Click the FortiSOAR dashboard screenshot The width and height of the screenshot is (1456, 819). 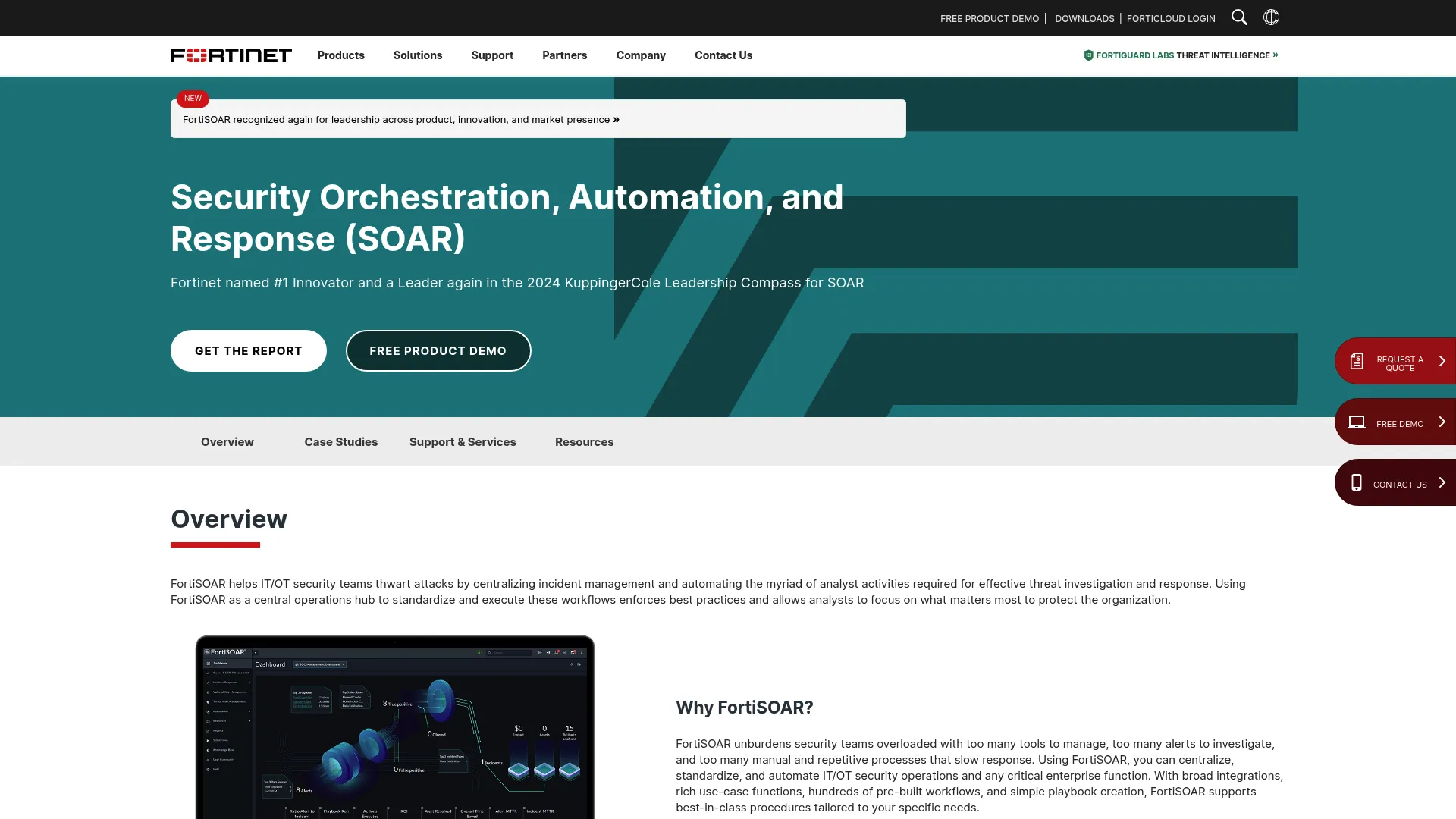tap(395, 727)
